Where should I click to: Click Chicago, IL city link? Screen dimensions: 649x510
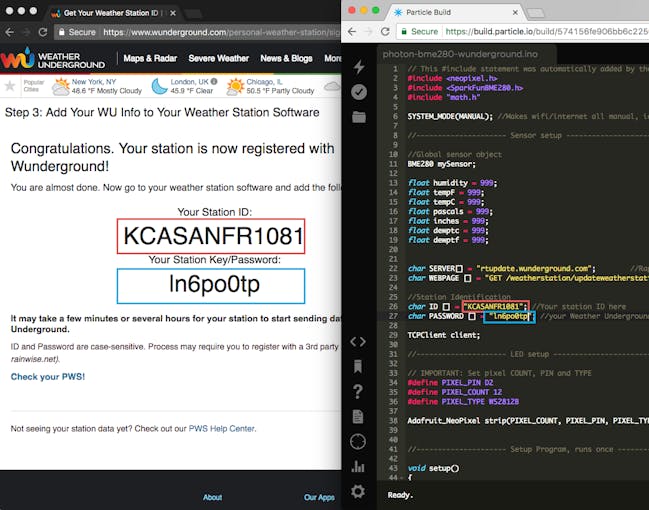point(264,82)
